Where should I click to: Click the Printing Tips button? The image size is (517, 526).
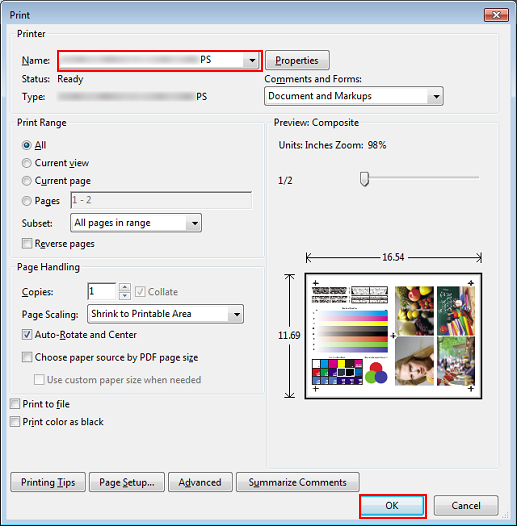[48, 482]
